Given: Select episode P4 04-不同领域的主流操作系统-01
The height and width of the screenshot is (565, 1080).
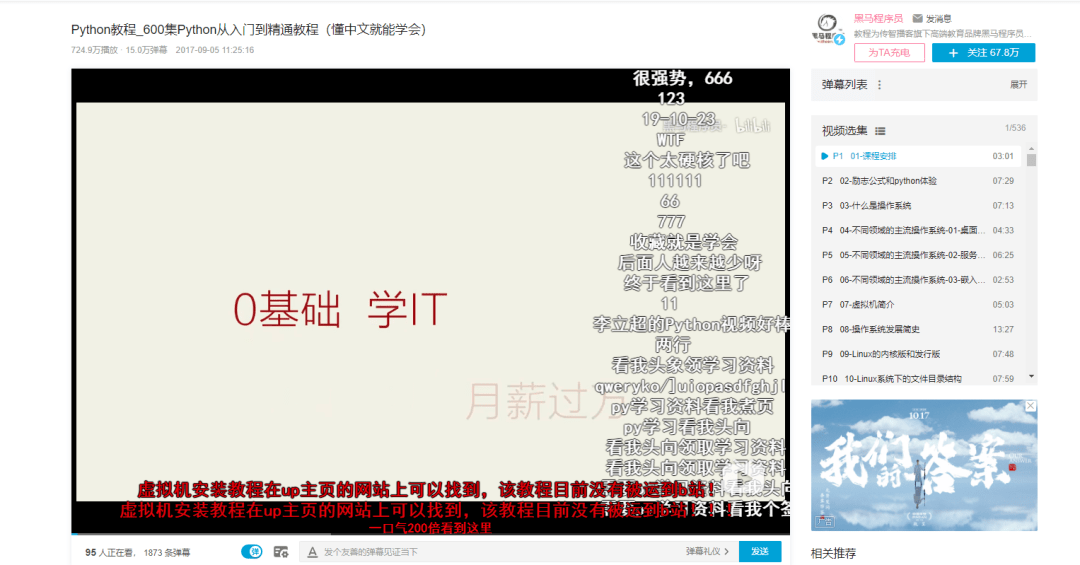Looking at the screenshot, I should (x=918, y=231).
